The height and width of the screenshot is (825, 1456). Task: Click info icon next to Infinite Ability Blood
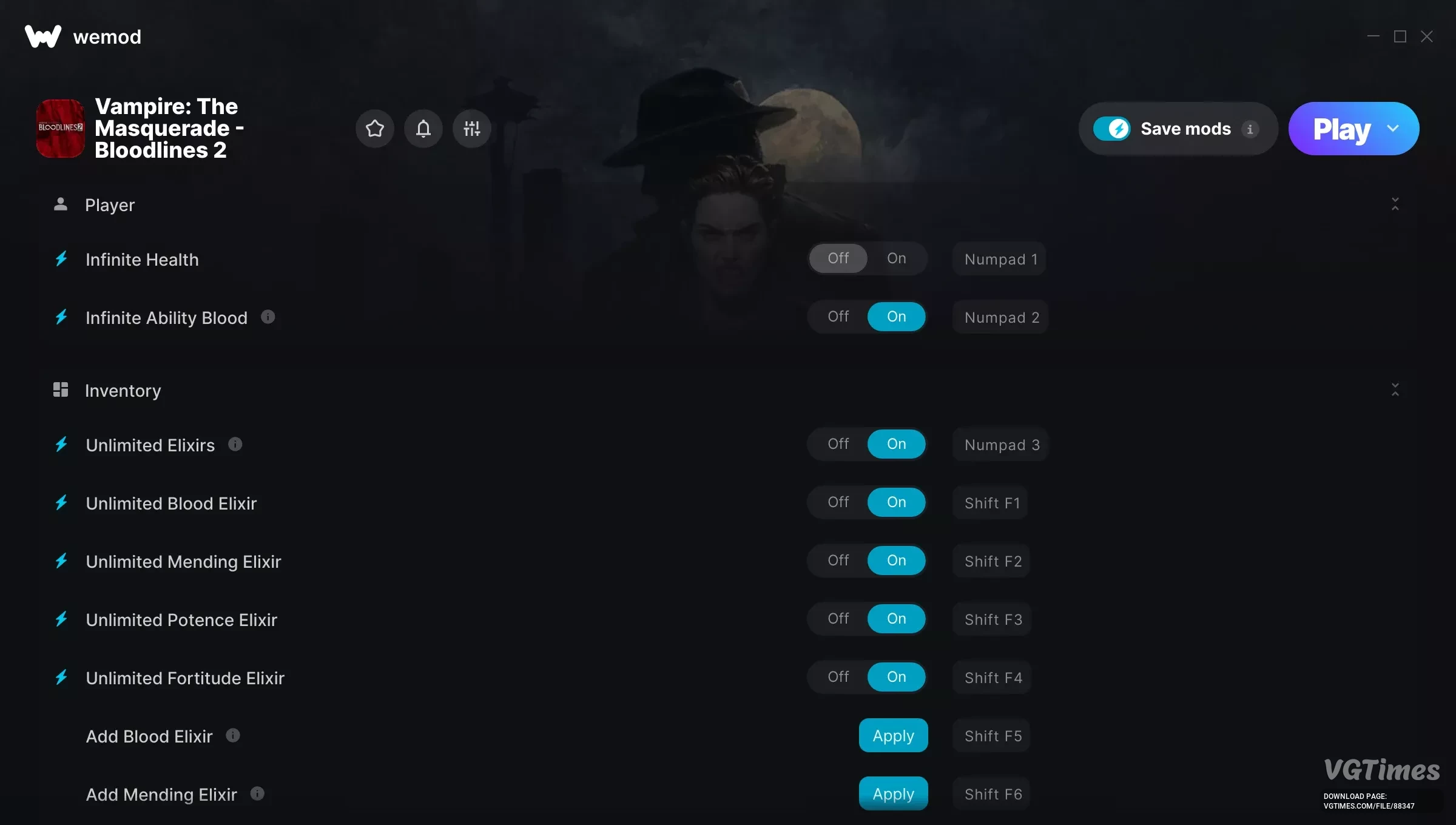pyautogui.click(x=268, y=317)
